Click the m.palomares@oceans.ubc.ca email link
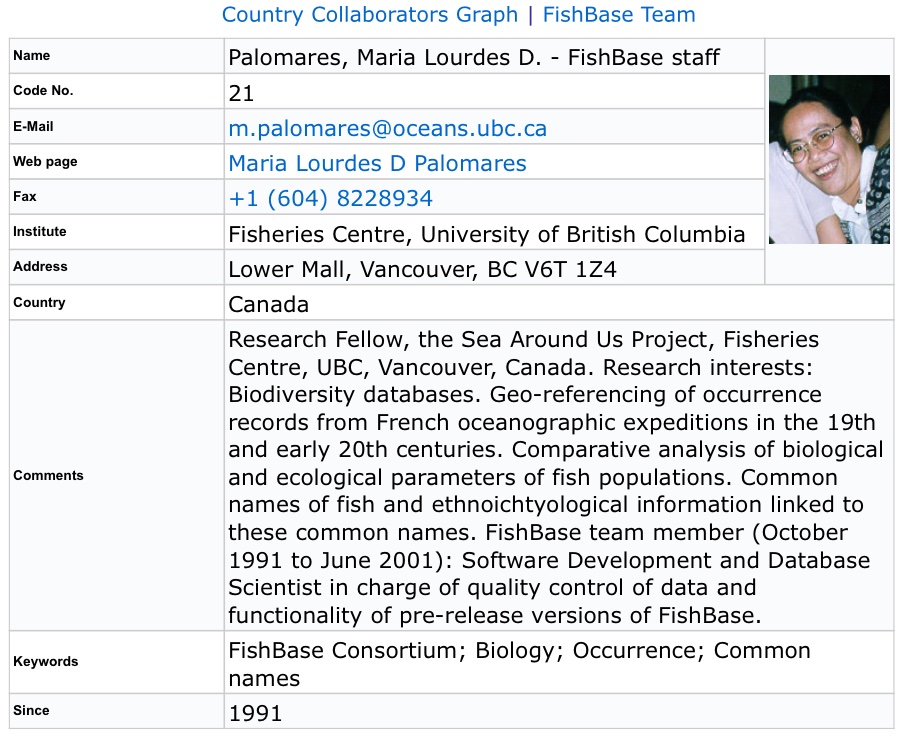Image resolution: width=907 pixels, height=753 pixels. (388, 128)
